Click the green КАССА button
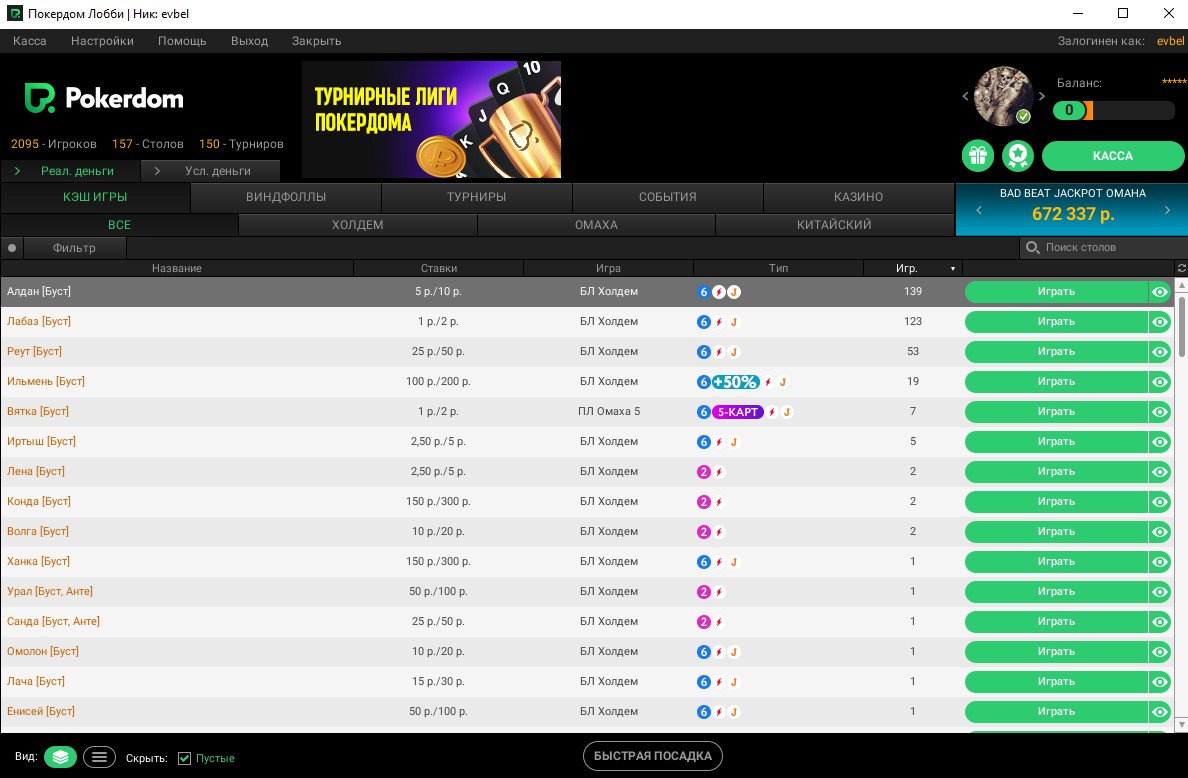Screen dimensions: 1188x778 click(x=1112, y=156)
